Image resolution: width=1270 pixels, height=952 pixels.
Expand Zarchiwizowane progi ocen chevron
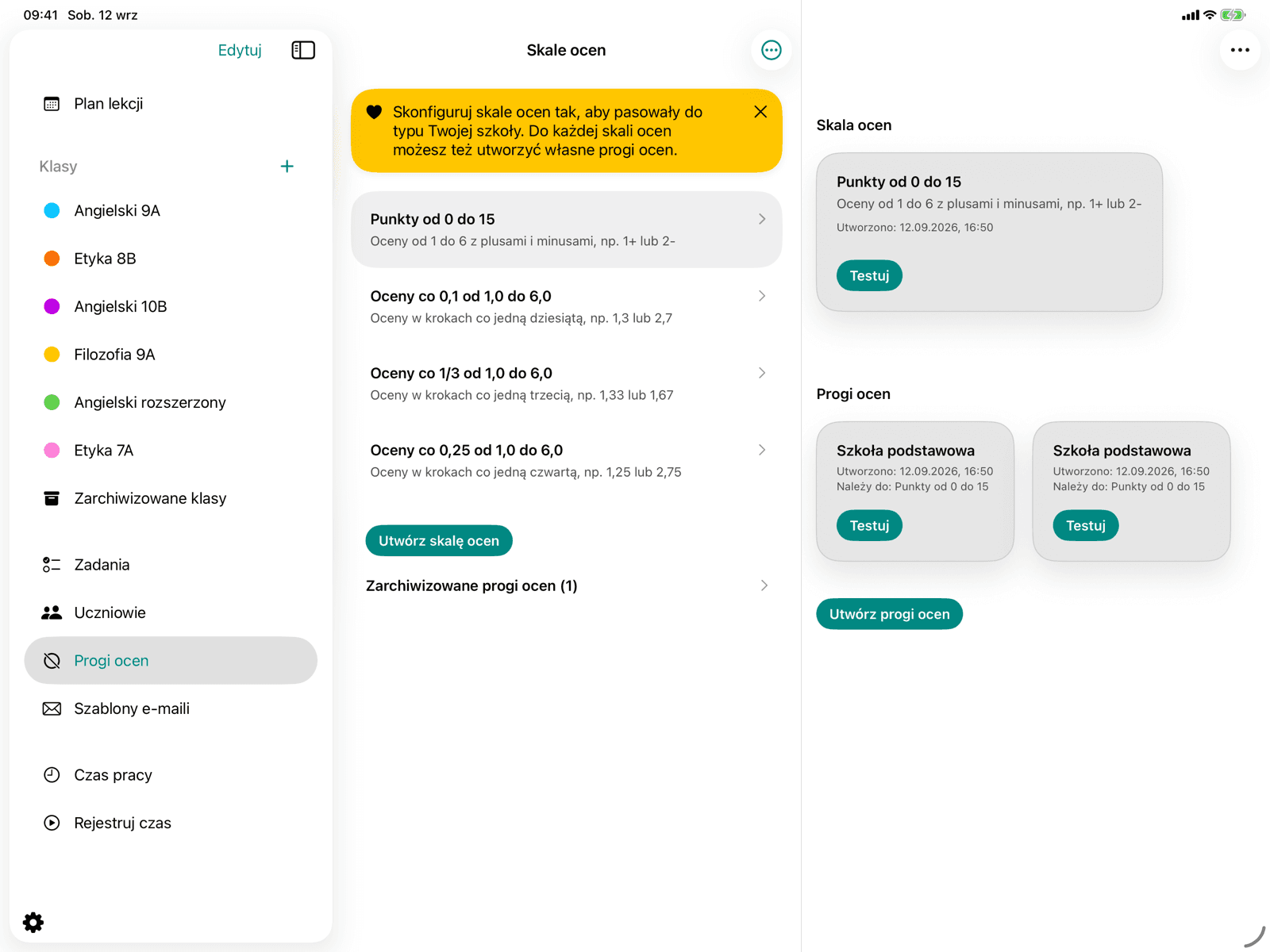[x=764, y=585]
